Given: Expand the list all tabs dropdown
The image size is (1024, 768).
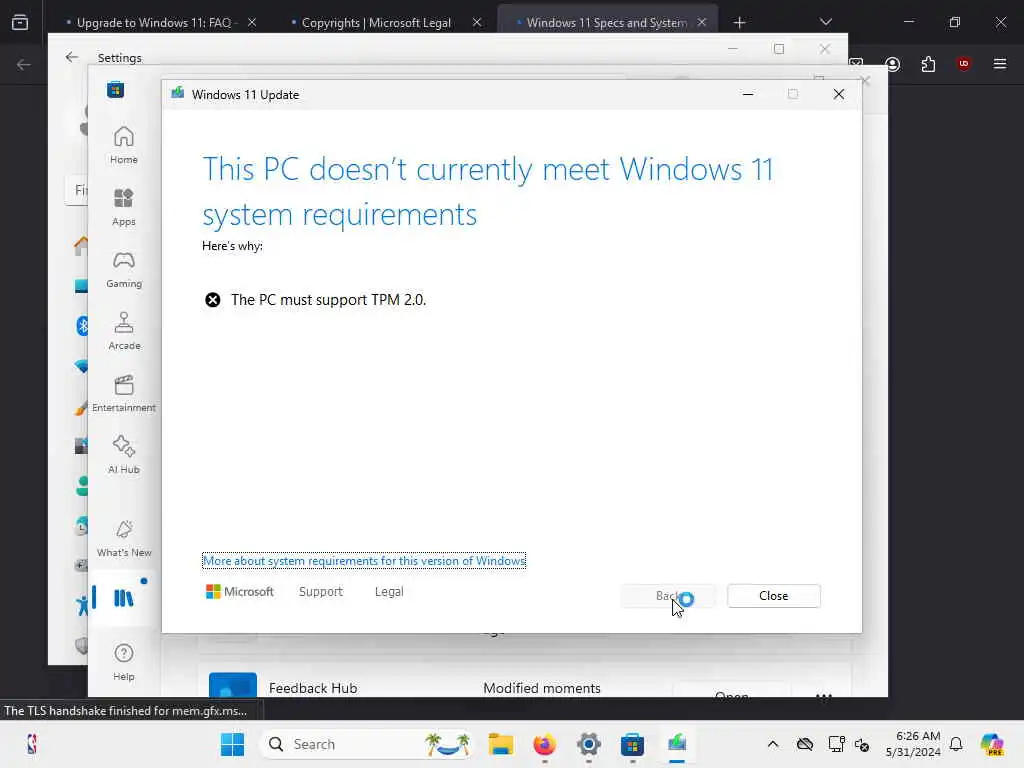Looking at the screenshot, I should [825, 22].
